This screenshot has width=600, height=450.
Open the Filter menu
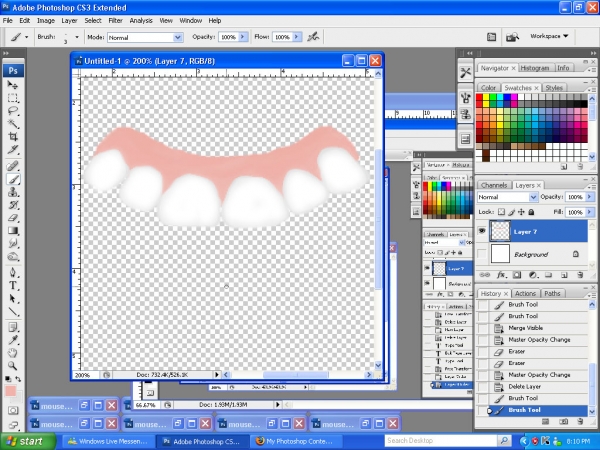115,20
